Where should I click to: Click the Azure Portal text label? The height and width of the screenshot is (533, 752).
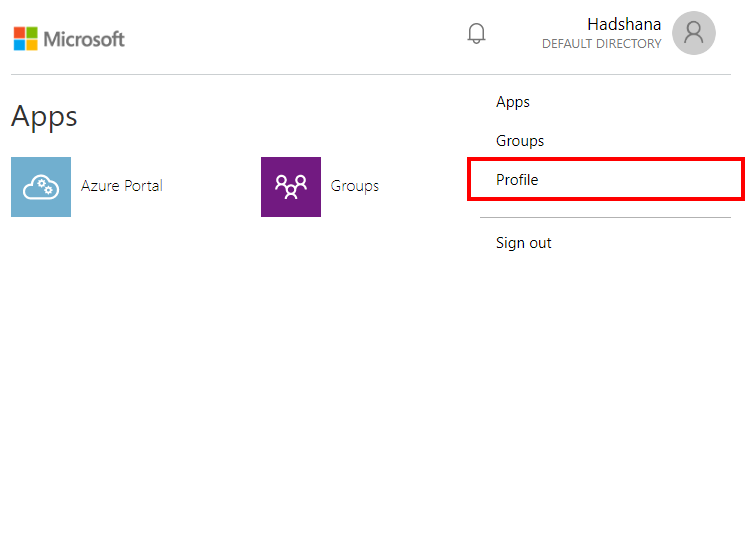(122, 186)
